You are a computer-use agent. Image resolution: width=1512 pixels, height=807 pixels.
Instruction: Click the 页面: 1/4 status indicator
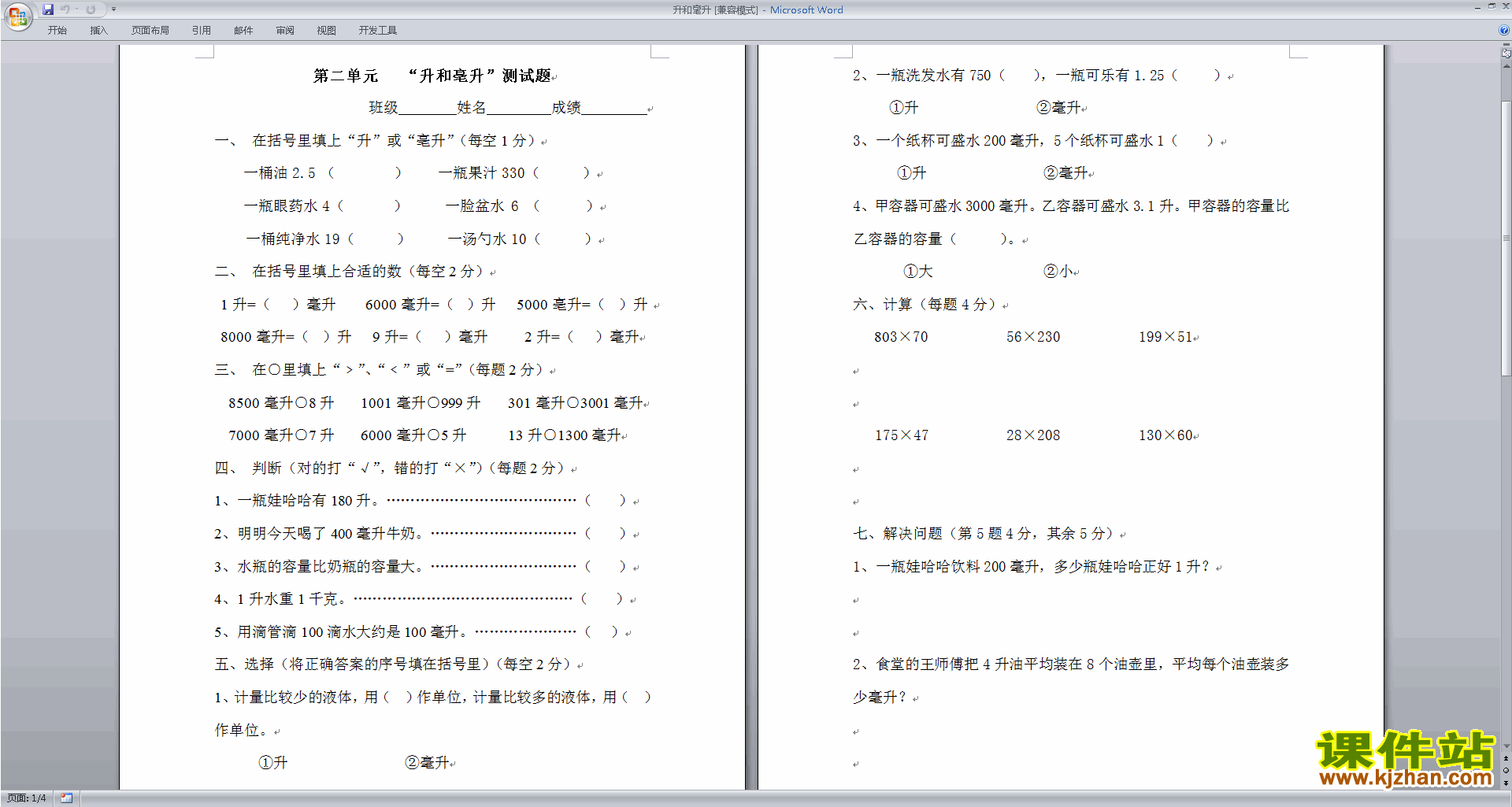[x=27, y=798]
